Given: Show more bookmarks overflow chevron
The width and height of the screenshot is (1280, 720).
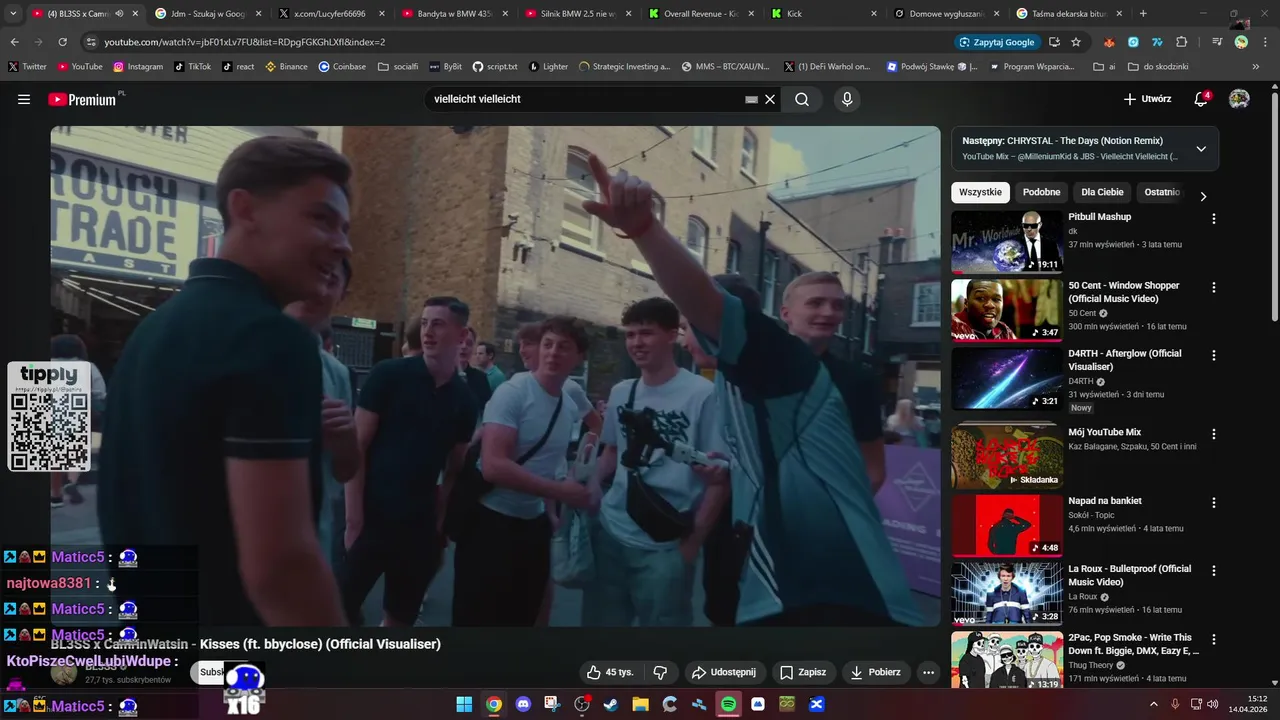Looking at the screenshot, I should pyautogui.click(x=1257, y=66).
